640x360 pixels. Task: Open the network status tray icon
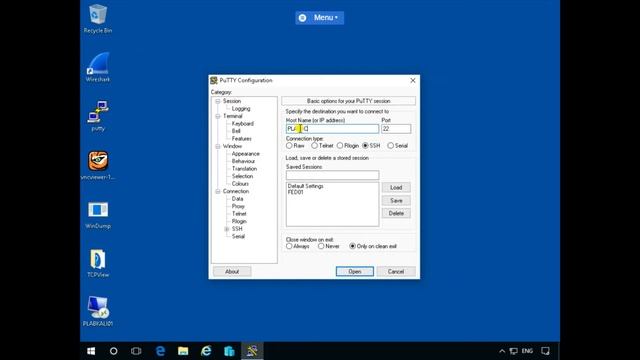(514, 351)
